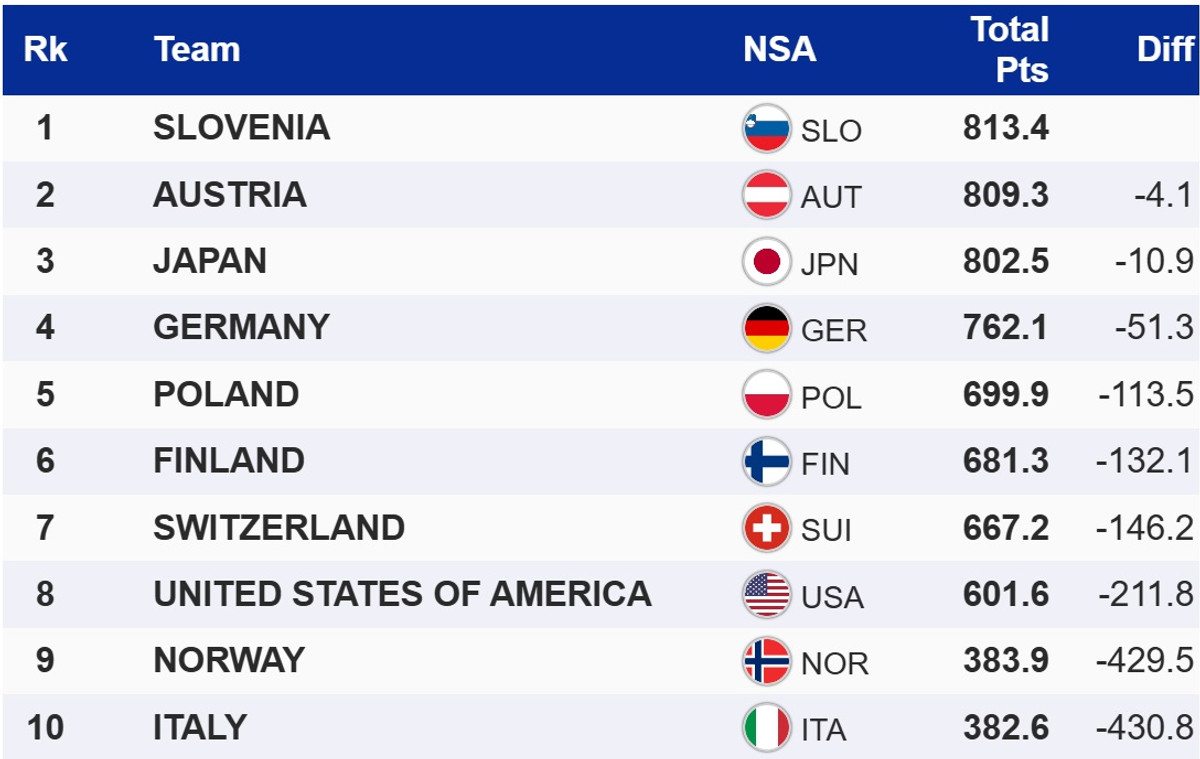Click the Finland flag icon
1200x759 pixels.
[x=766, y=461]
